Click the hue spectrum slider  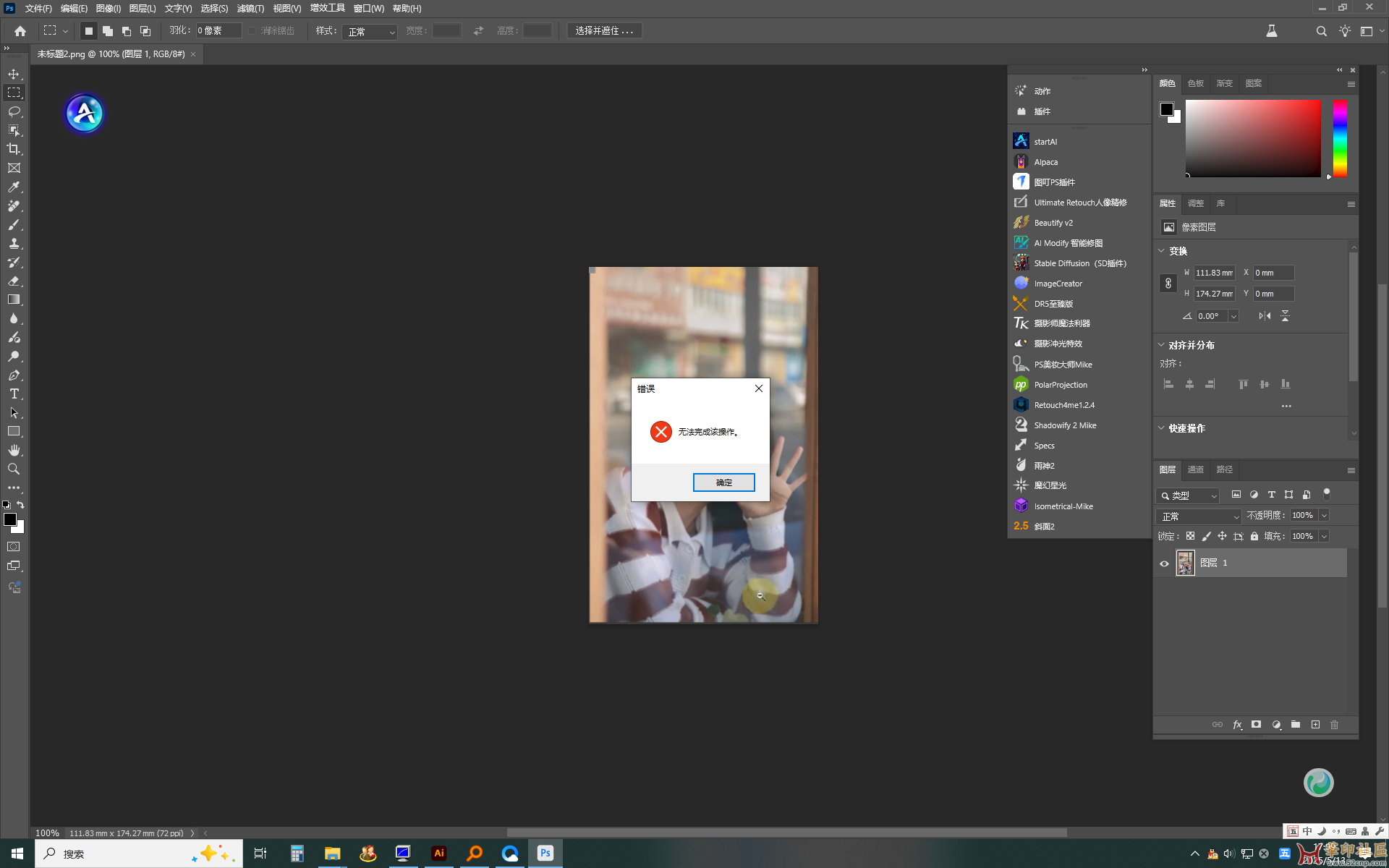(x=1340, y=138)
